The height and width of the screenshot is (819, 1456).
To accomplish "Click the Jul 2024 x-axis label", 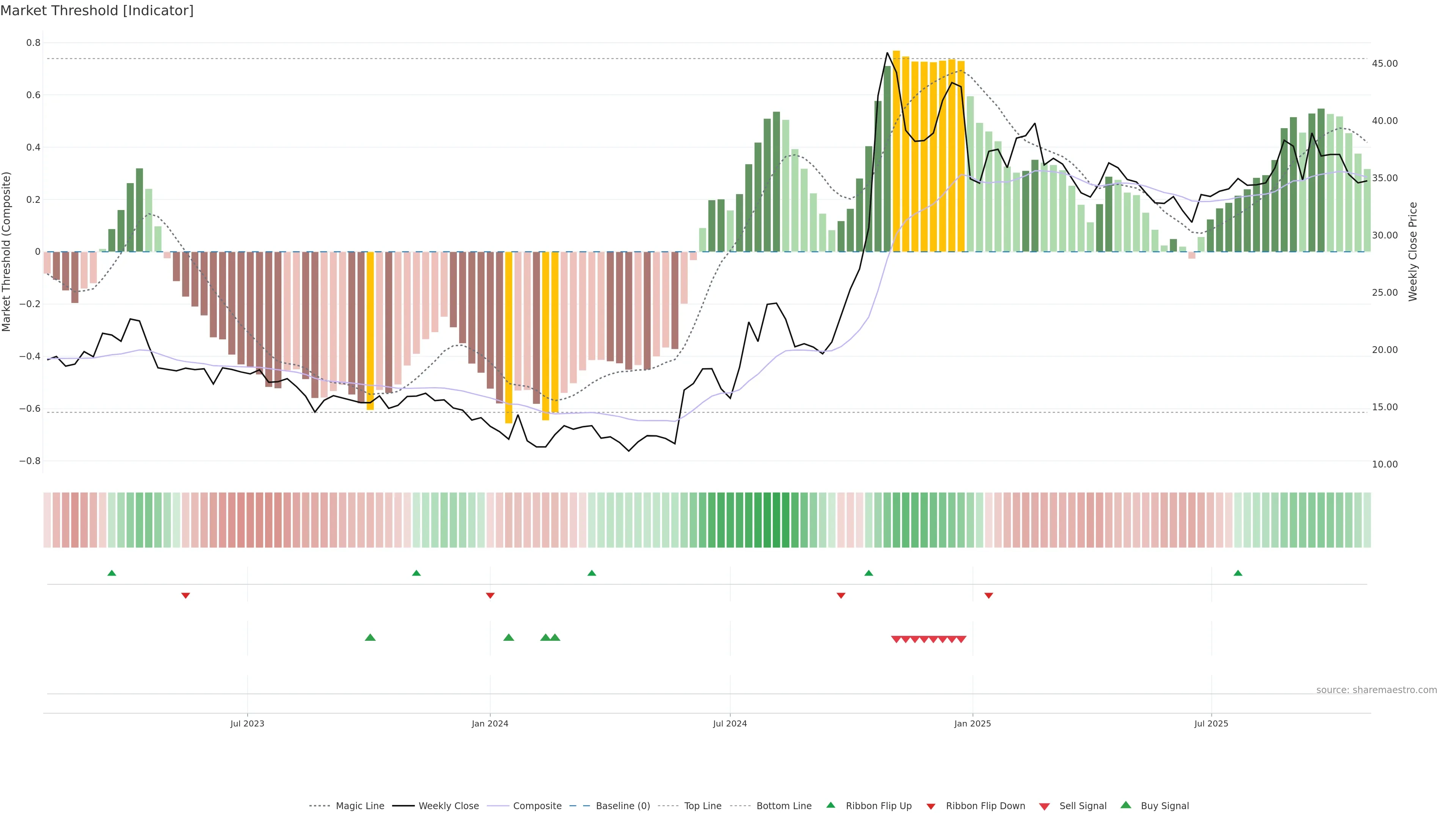I will (730, 723).
